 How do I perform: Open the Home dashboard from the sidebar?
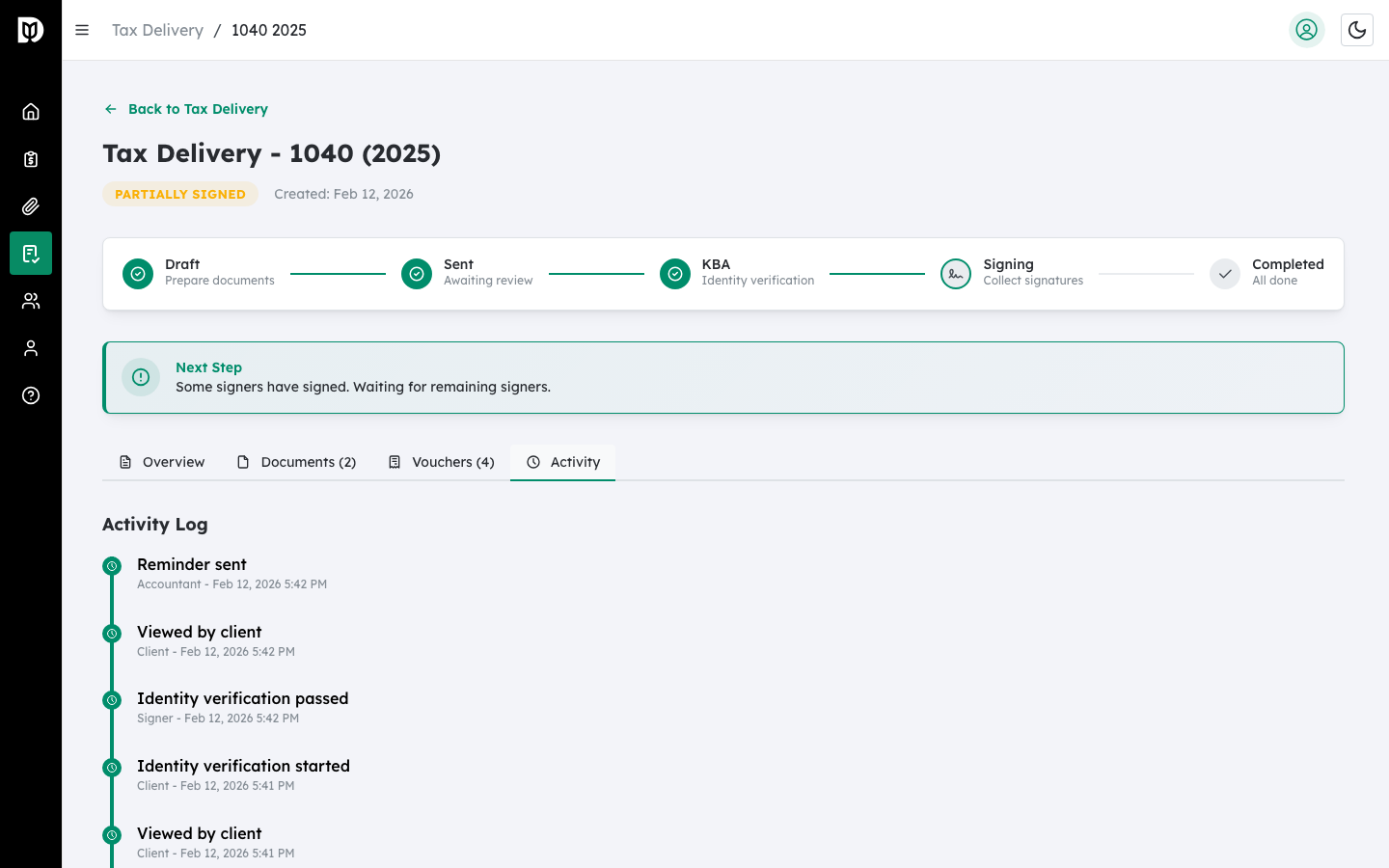pos(30,111)
